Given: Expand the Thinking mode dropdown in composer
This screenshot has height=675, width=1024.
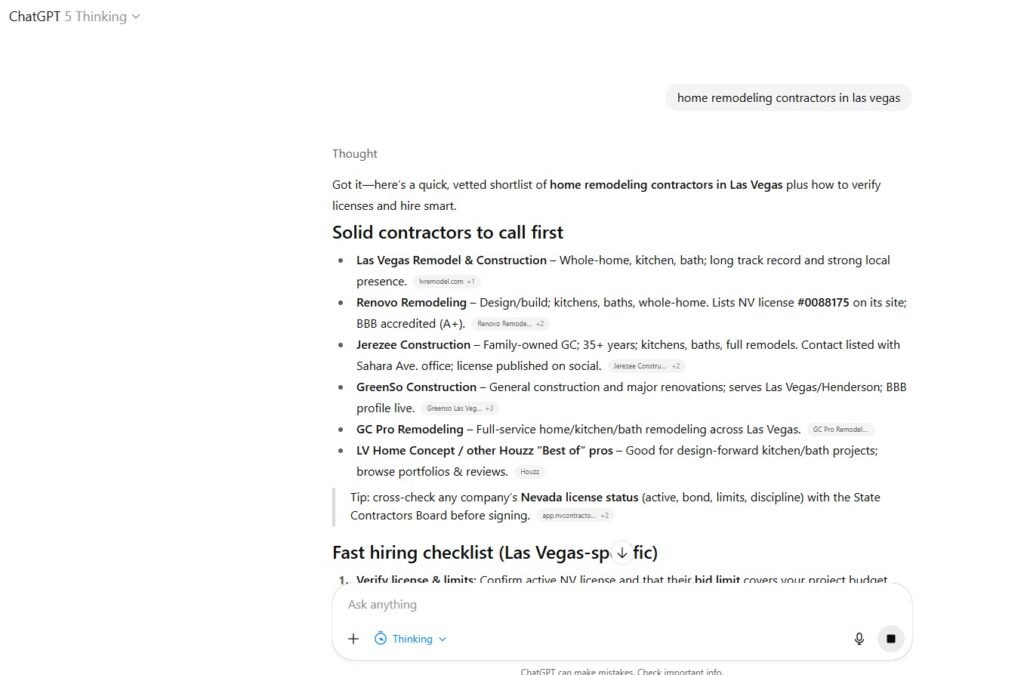Looking at the screenshot, I should [x=443, y=639].
